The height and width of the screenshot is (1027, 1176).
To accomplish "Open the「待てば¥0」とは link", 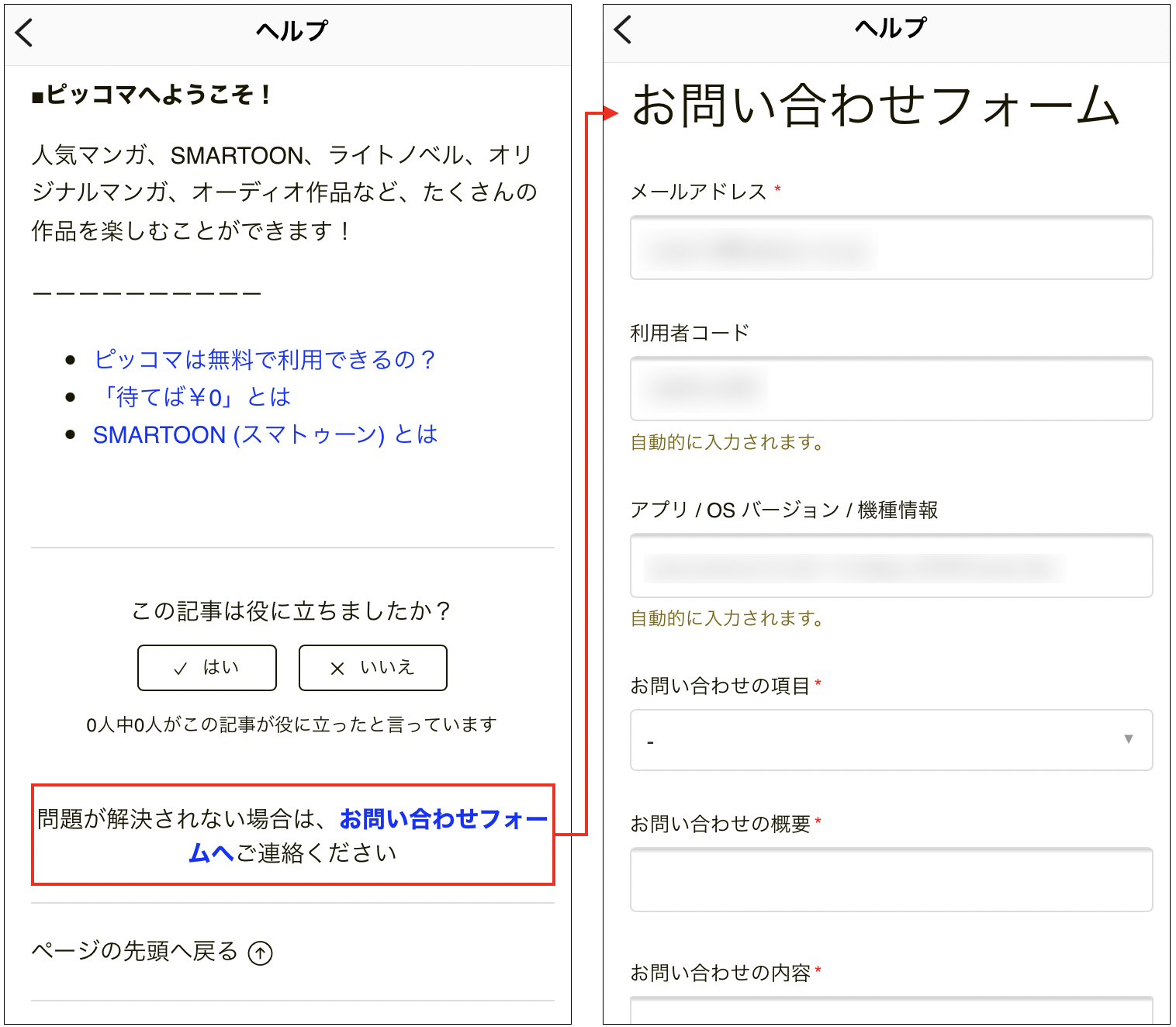I will pyautogui.click(x=192, y=397).
